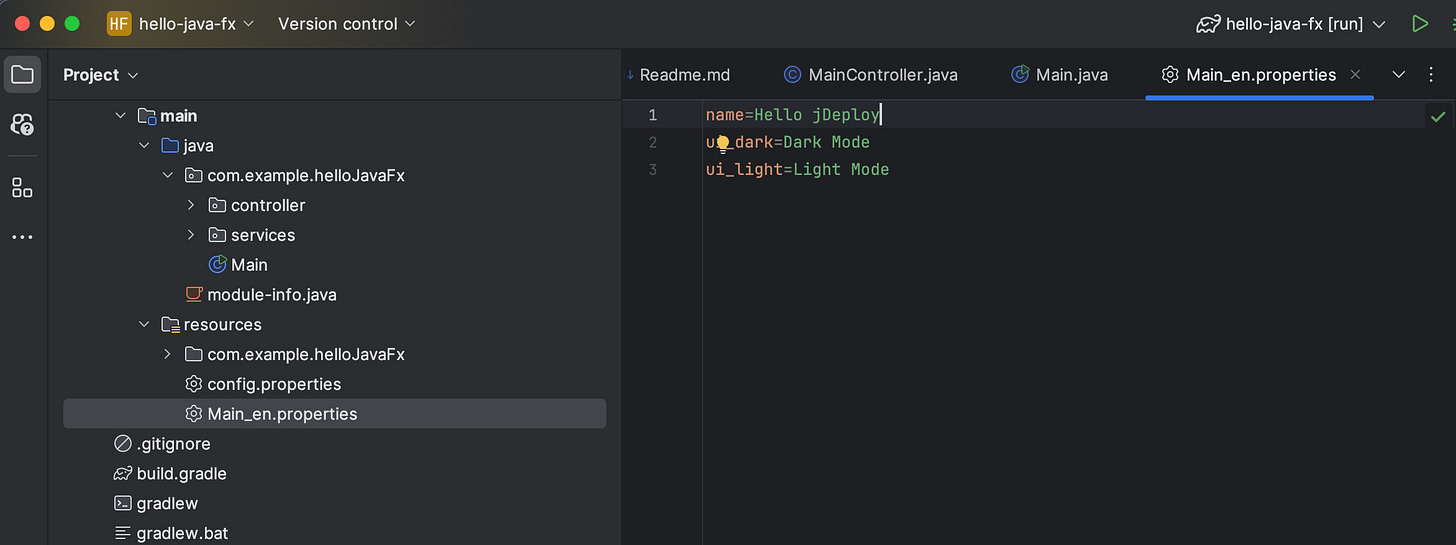Expand the services package
1456x545 pixels.
(192, 235)
